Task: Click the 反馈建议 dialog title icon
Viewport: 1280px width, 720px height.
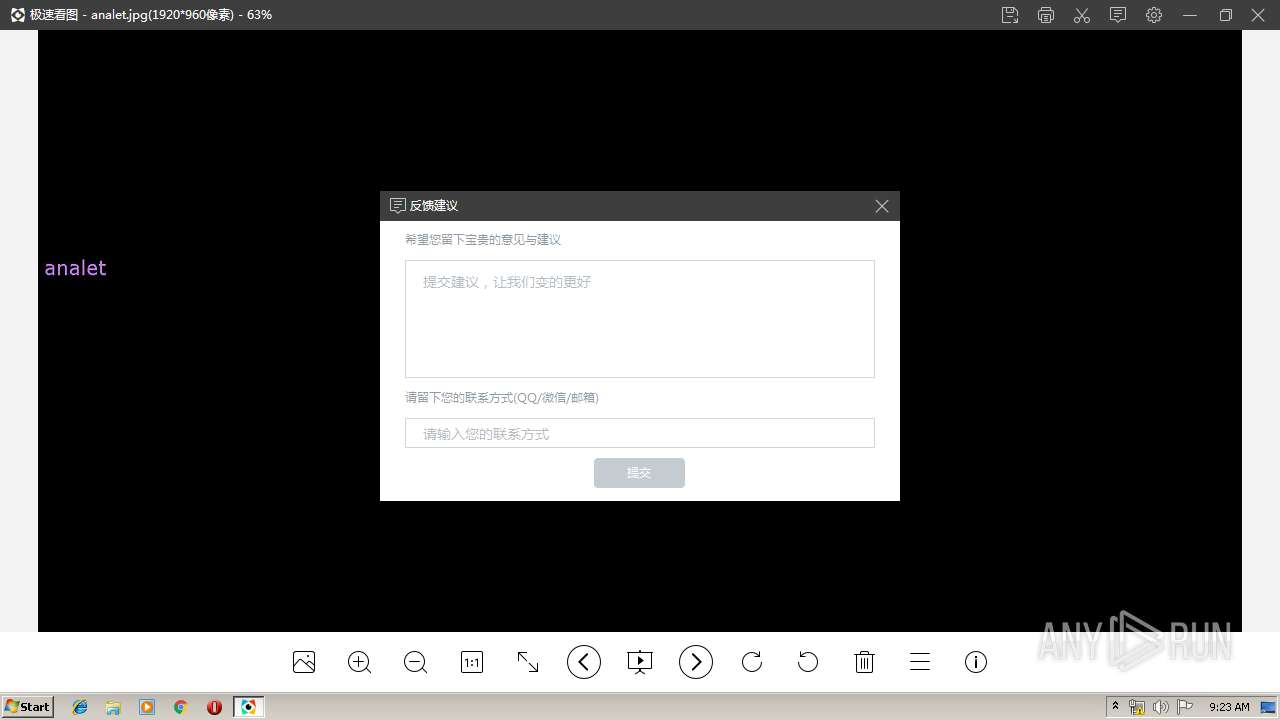Action: tap(397, 205)
